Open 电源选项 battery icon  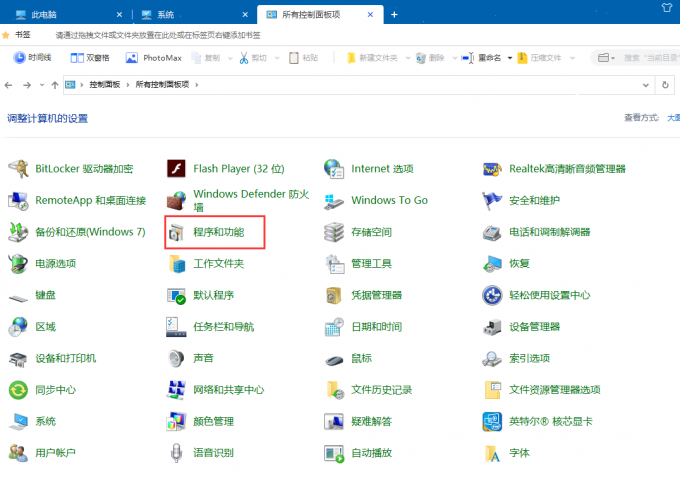coord(18,264)
